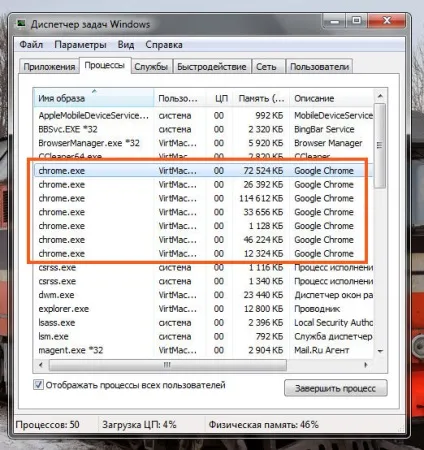Image resolution: width=424 pixels, height=450 pixels.
Task: Click the Task Manager title bar icon
Action: [22, 24]
